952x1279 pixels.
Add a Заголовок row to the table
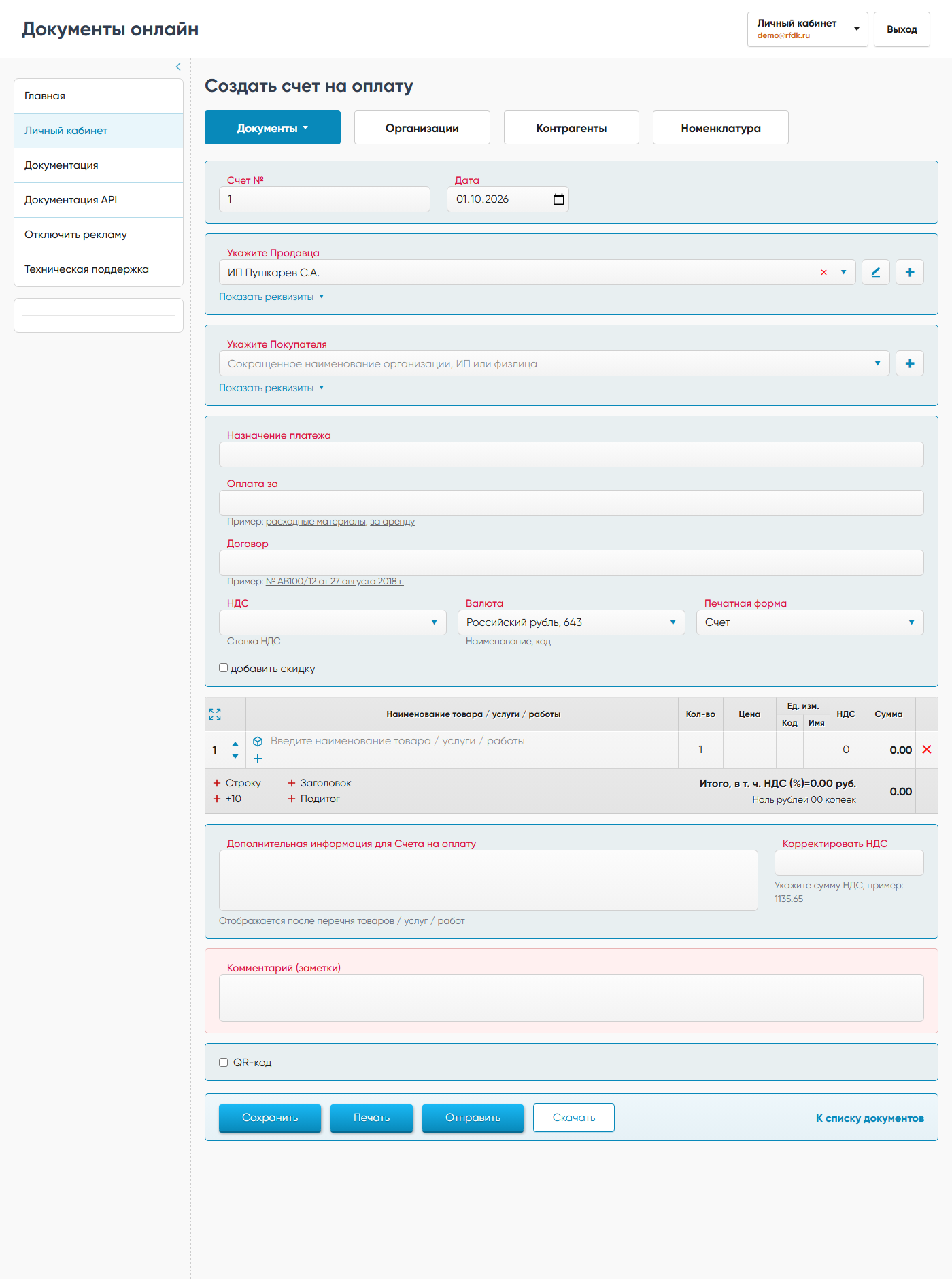(319, 783)
